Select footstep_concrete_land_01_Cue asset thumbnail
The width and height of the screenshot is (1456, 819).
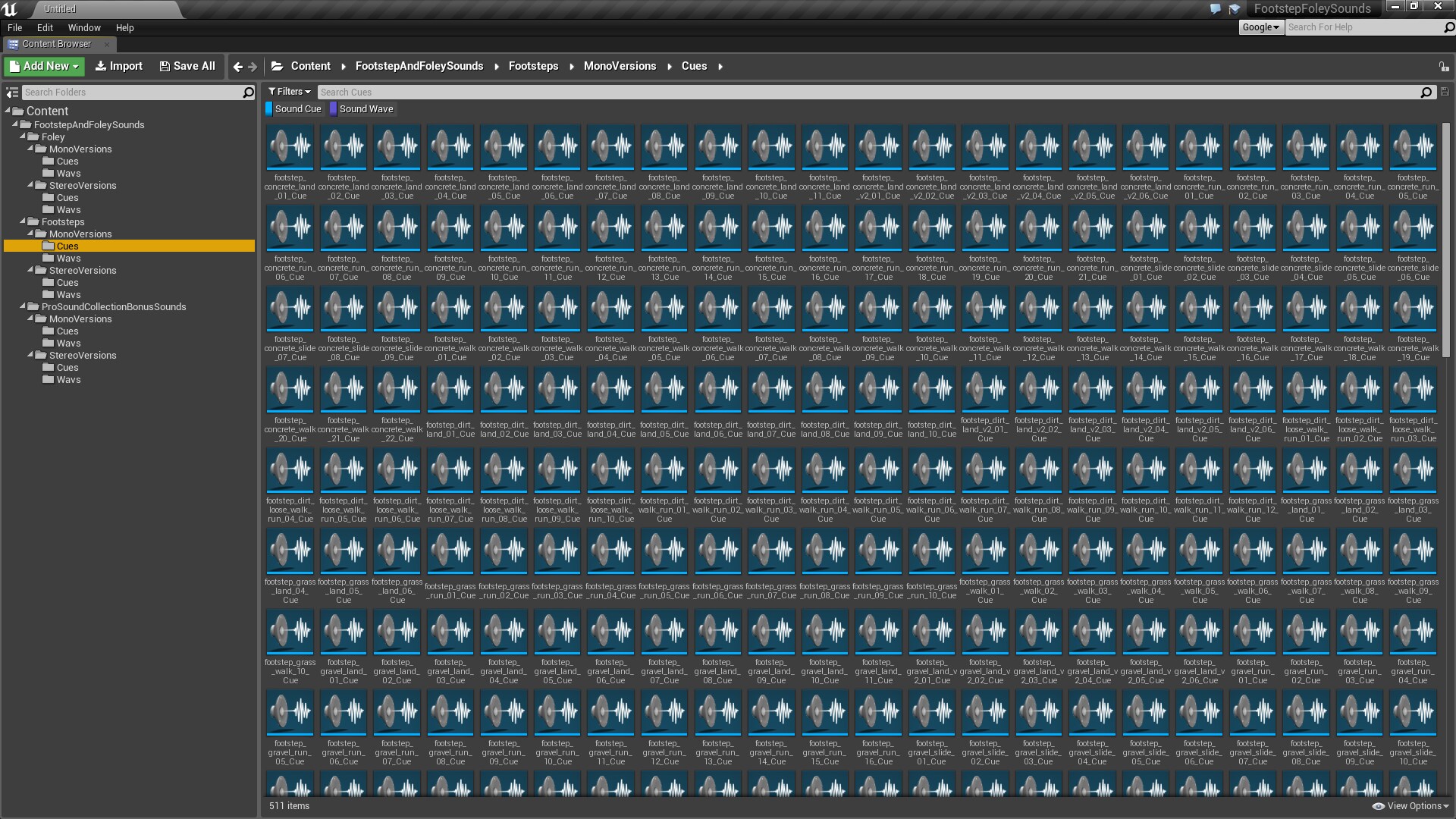(290, 147)
